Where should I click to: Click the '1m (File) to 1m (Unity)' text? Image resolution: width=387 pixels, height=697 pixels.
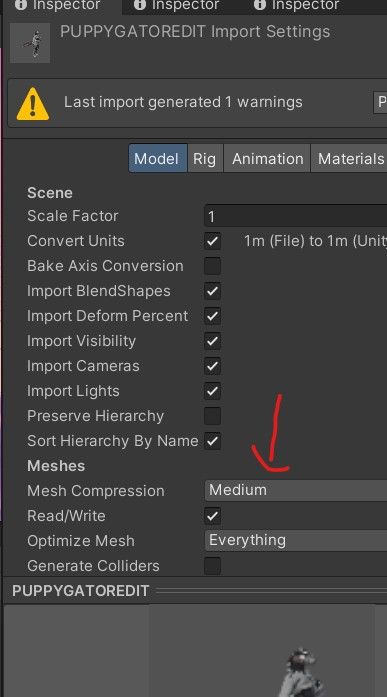tap(315, 241)
